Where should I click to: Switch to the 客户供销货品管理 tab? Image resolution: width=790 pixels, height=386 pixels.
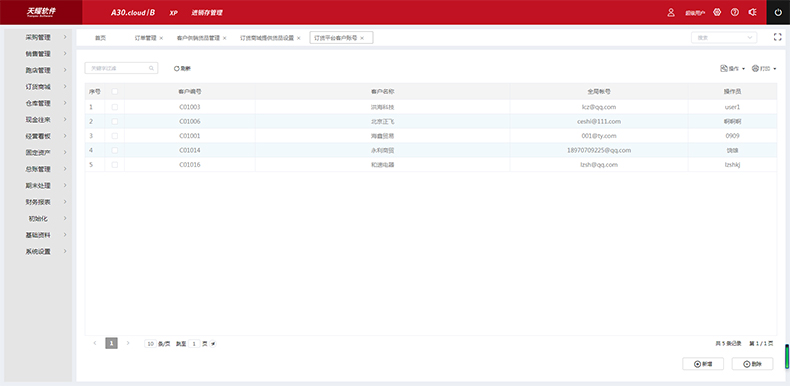click(x=199, y=38)
